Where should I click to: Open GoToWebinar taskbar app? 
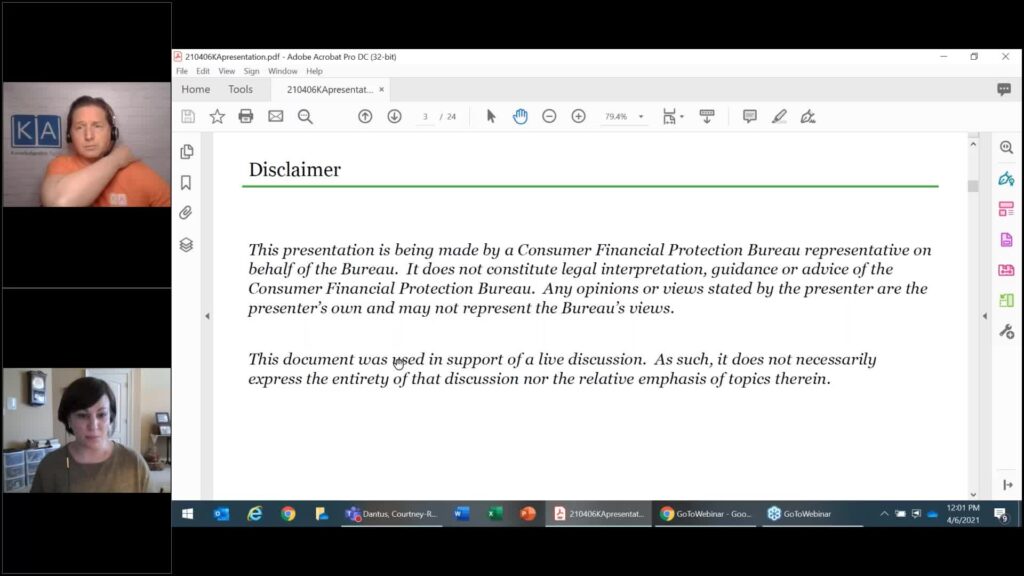tap(800, 514)
